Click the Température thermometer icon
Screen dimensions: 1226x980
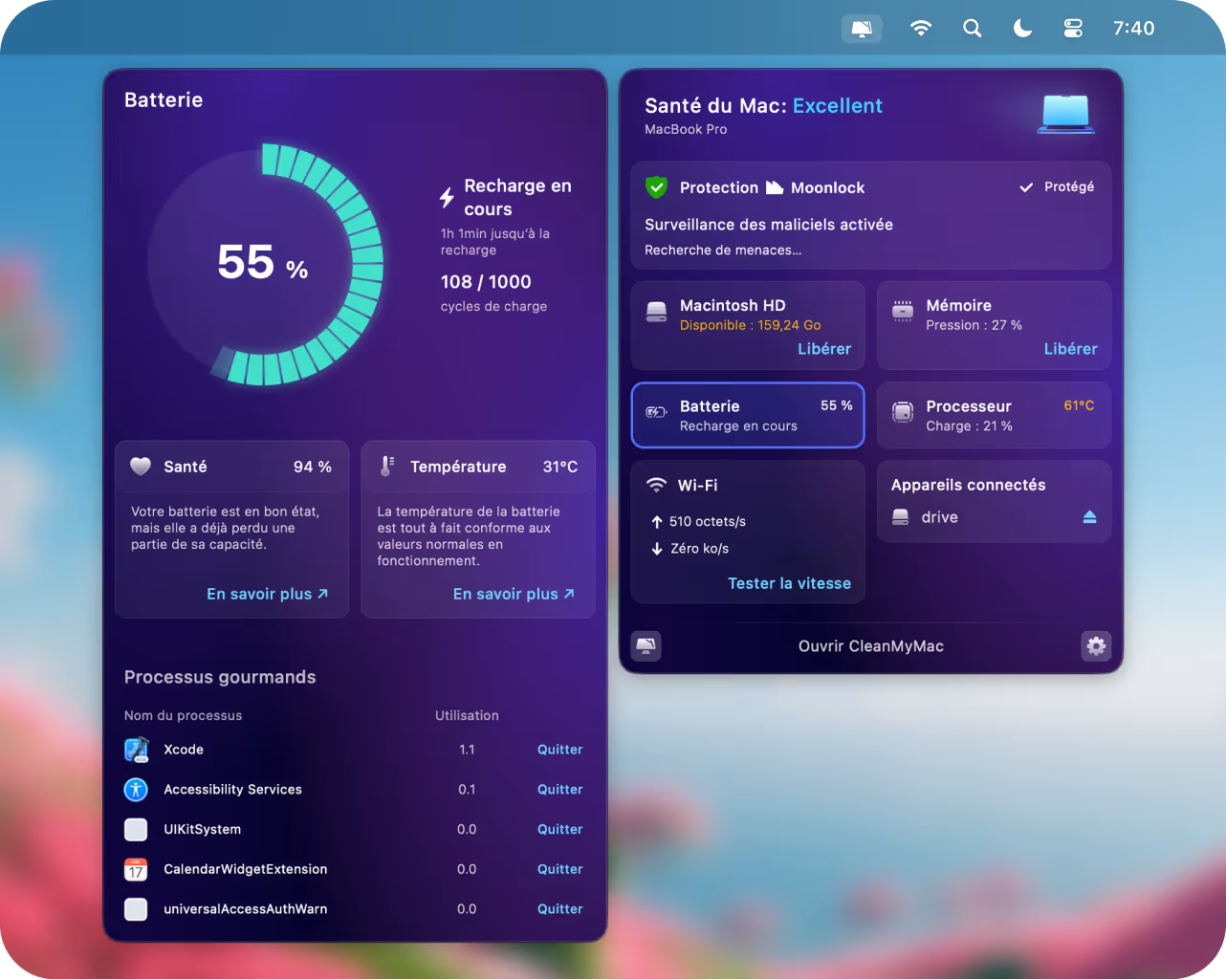tap(386, 467)
